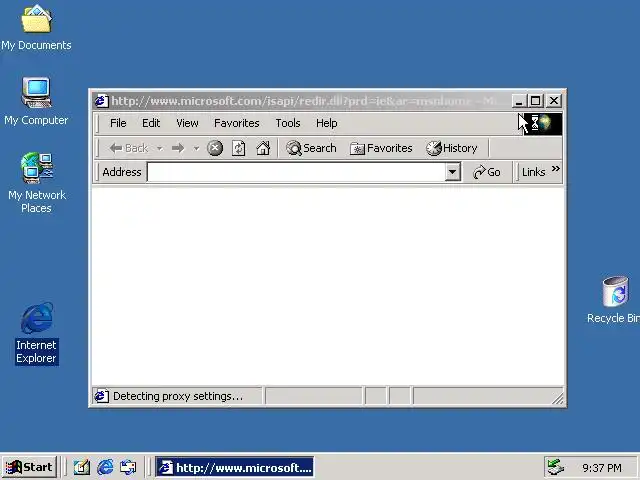This screenshot has height=480, width=640.
Task: Click the microsoft.com taskbar button
Action: pyautogui.click(x=235, y=467)
